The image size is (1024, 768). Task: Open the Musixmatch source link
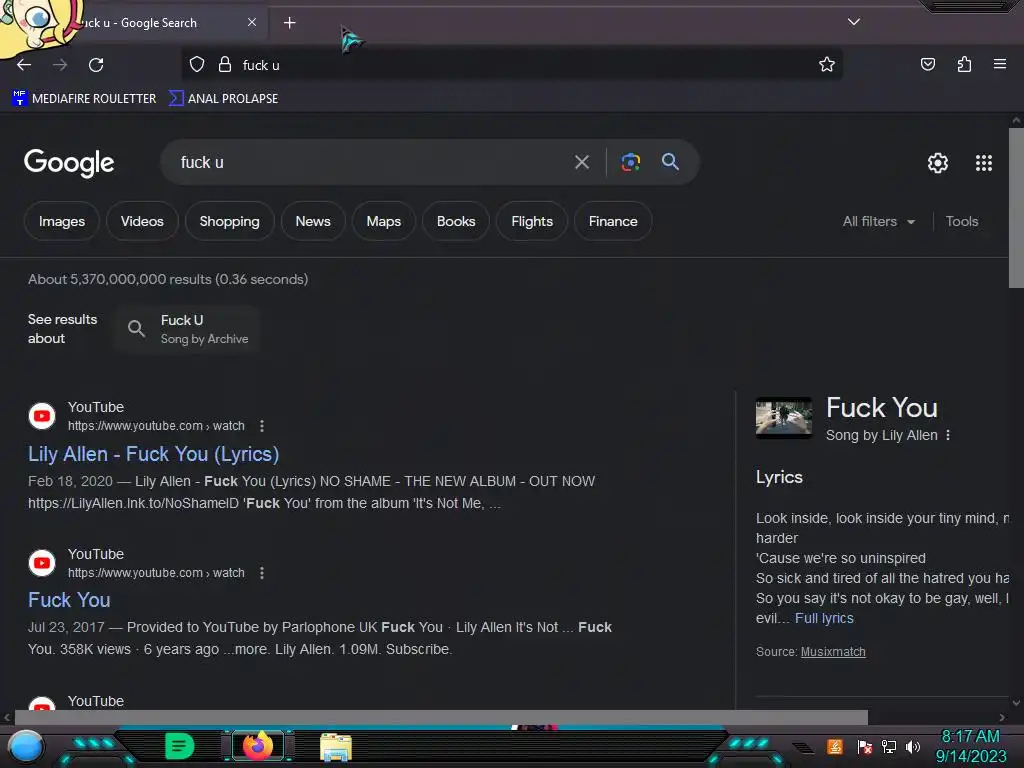(833, 652)
